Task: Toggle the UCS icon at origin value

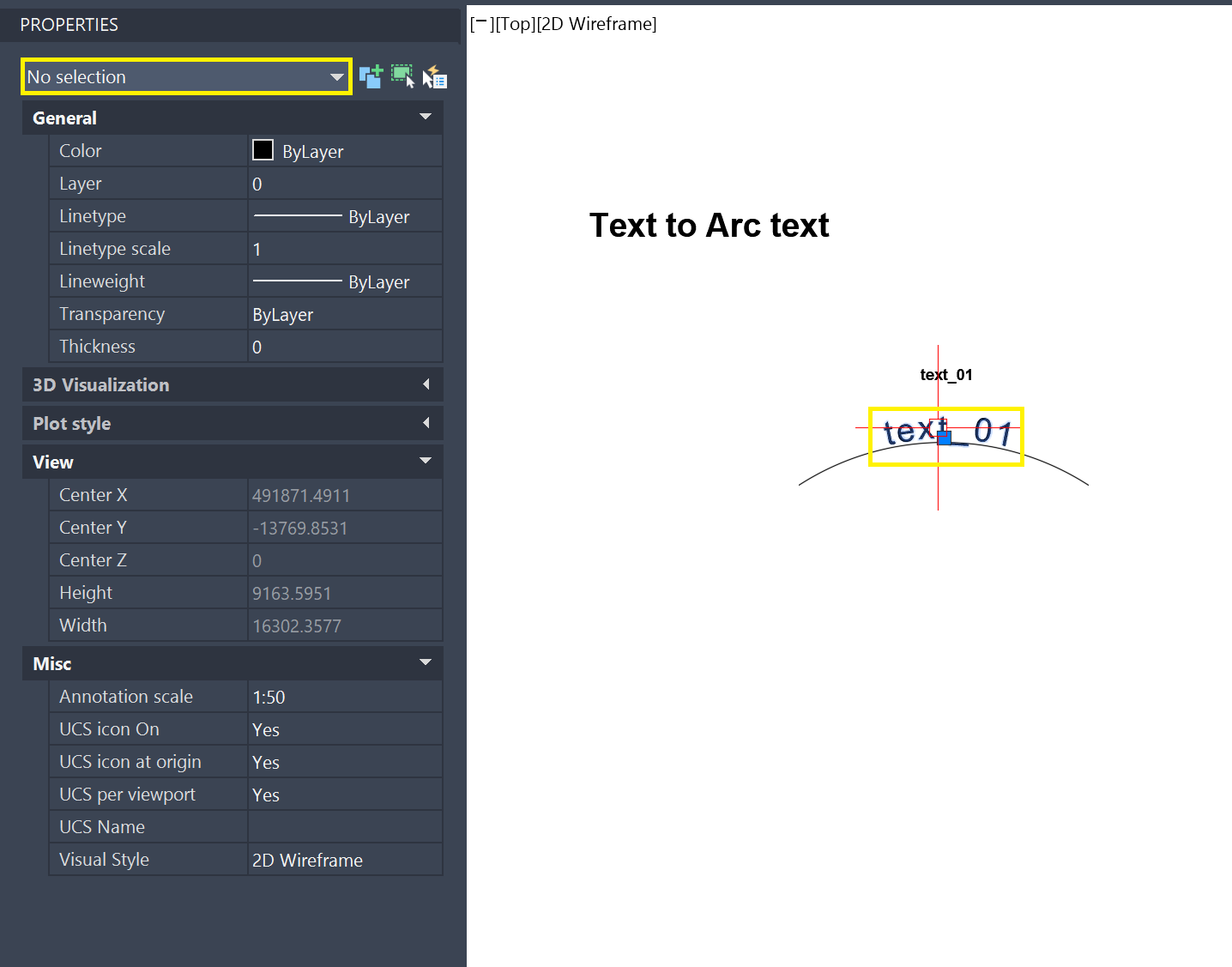Action: 345,762
